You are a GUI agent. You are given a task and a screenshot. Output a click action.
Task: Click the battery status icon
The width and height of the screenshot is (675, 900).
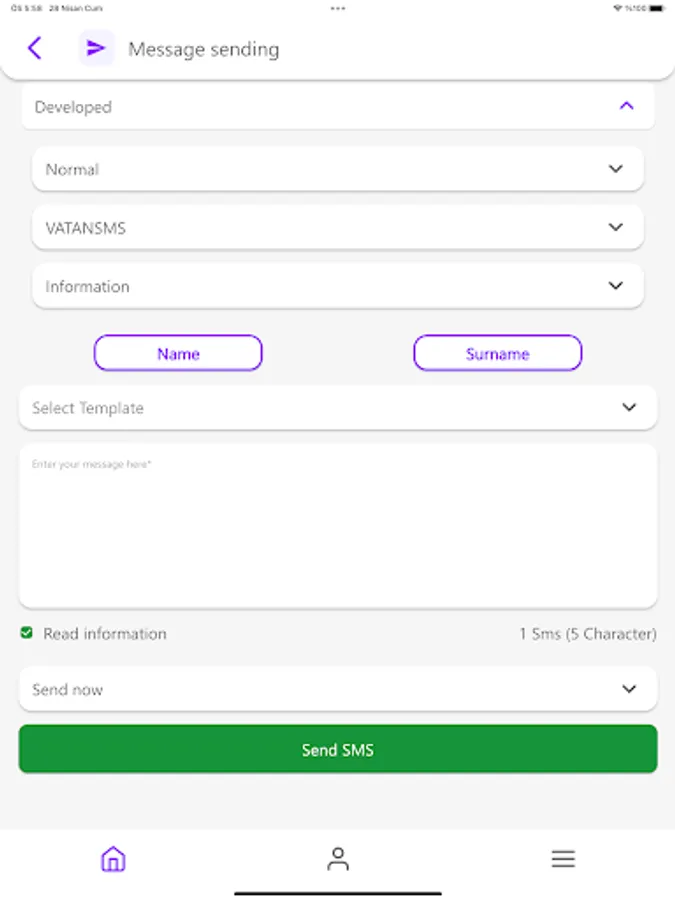656,8
